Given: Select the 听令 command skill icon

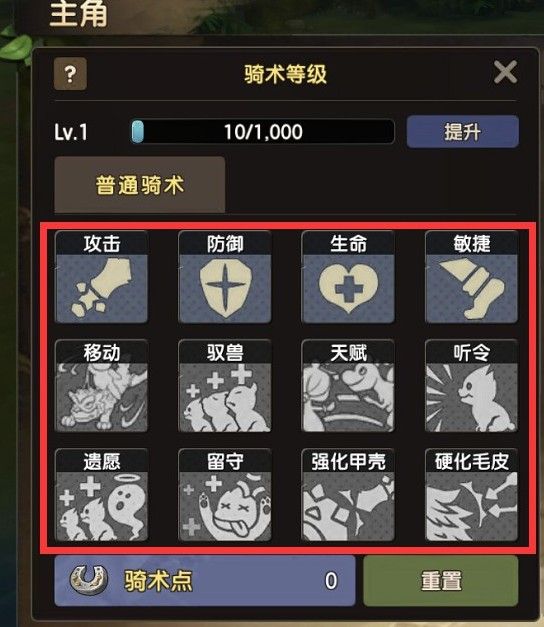Looking at the screenshot, I should (x=472, y=386).
